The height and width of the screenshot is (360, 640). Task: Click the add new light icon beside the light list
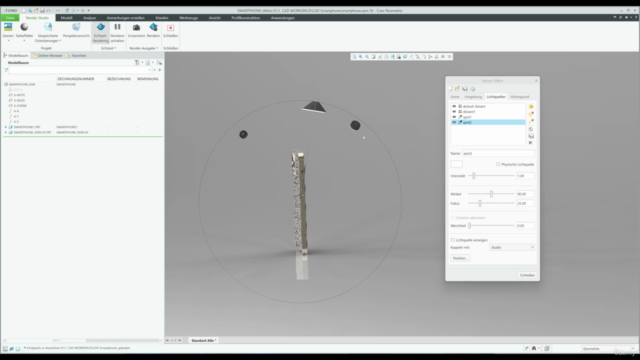click(x=531, y=107)
